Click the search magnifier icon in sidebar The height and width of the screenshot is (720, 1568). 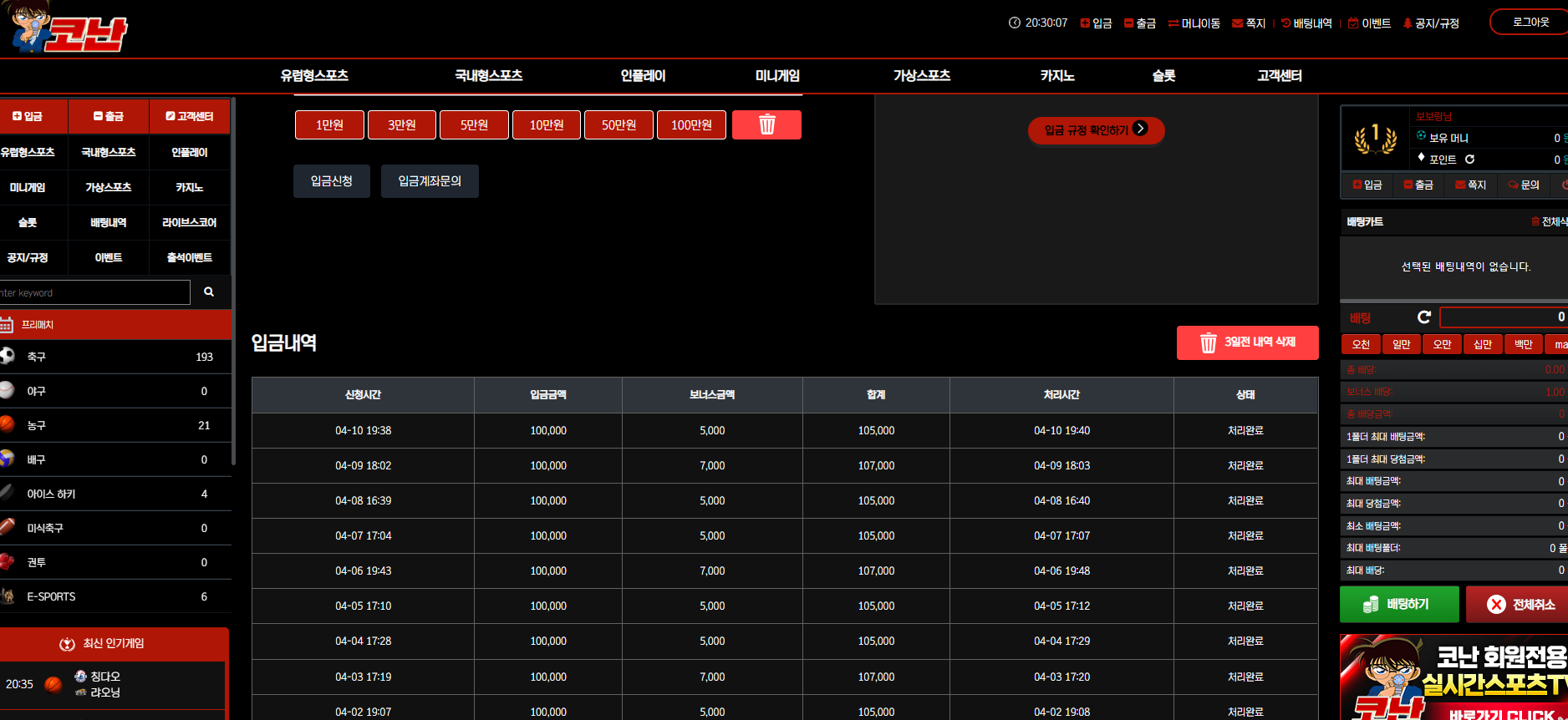coord(209,292)
